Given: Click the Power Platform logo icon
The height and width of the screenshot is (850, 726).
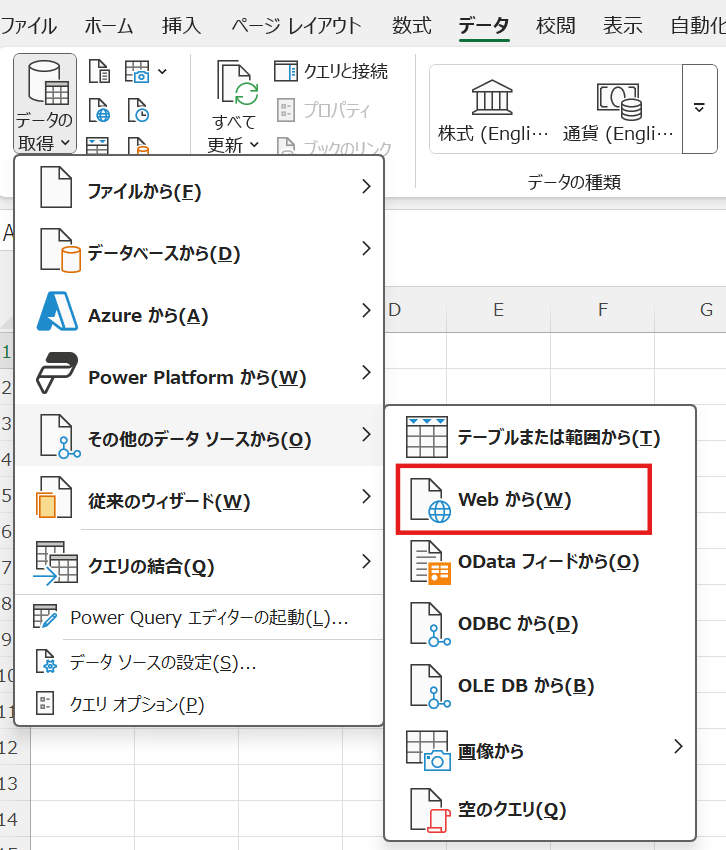Looking at the screenshot, I should coord(57,373).
